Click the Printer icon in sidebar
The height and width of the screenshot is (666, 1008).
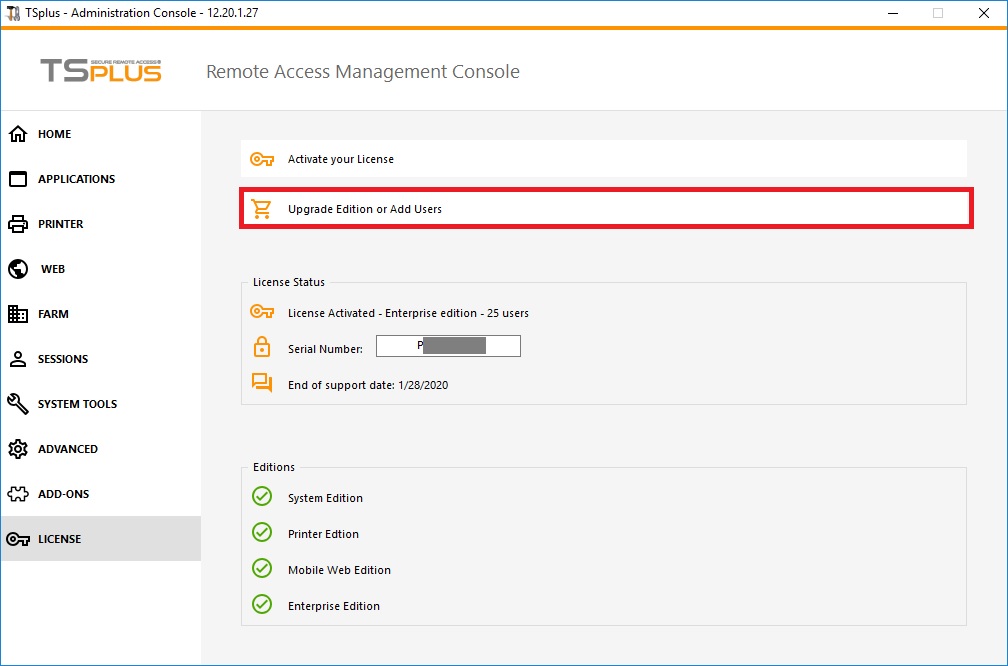(18, 224)
